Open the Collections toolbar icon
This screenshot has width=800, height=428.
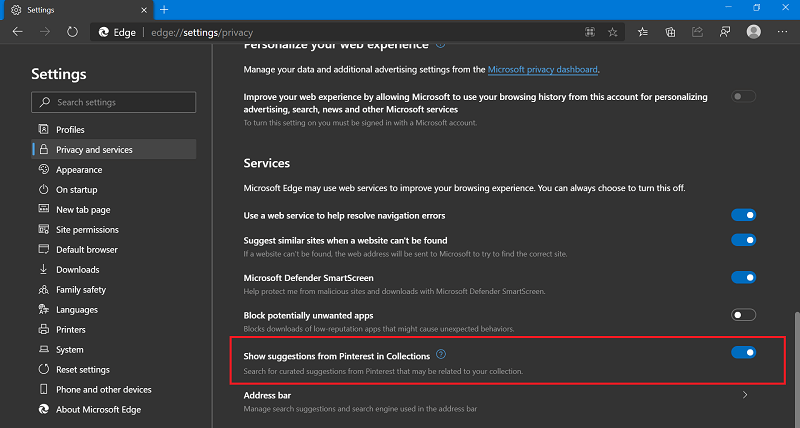point(670,32)
